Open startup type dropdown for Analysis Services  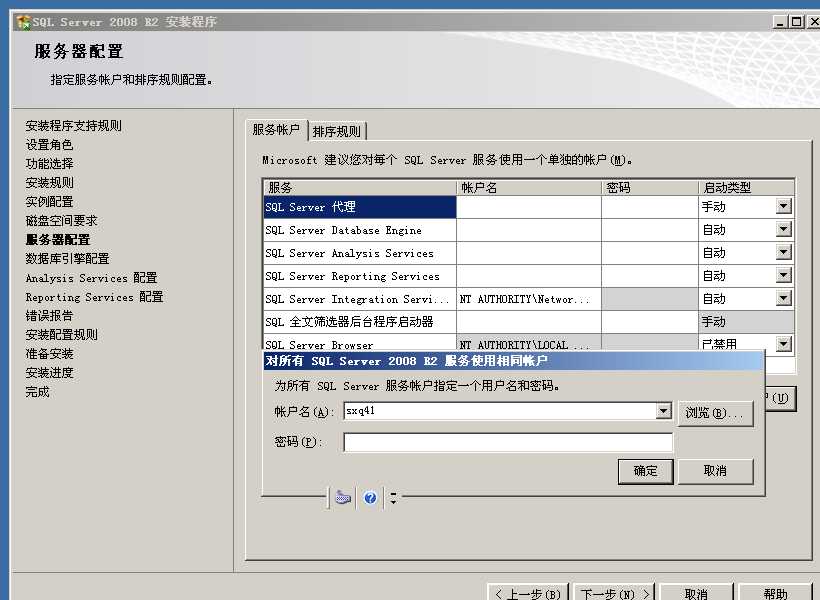(x=783, y=252)
